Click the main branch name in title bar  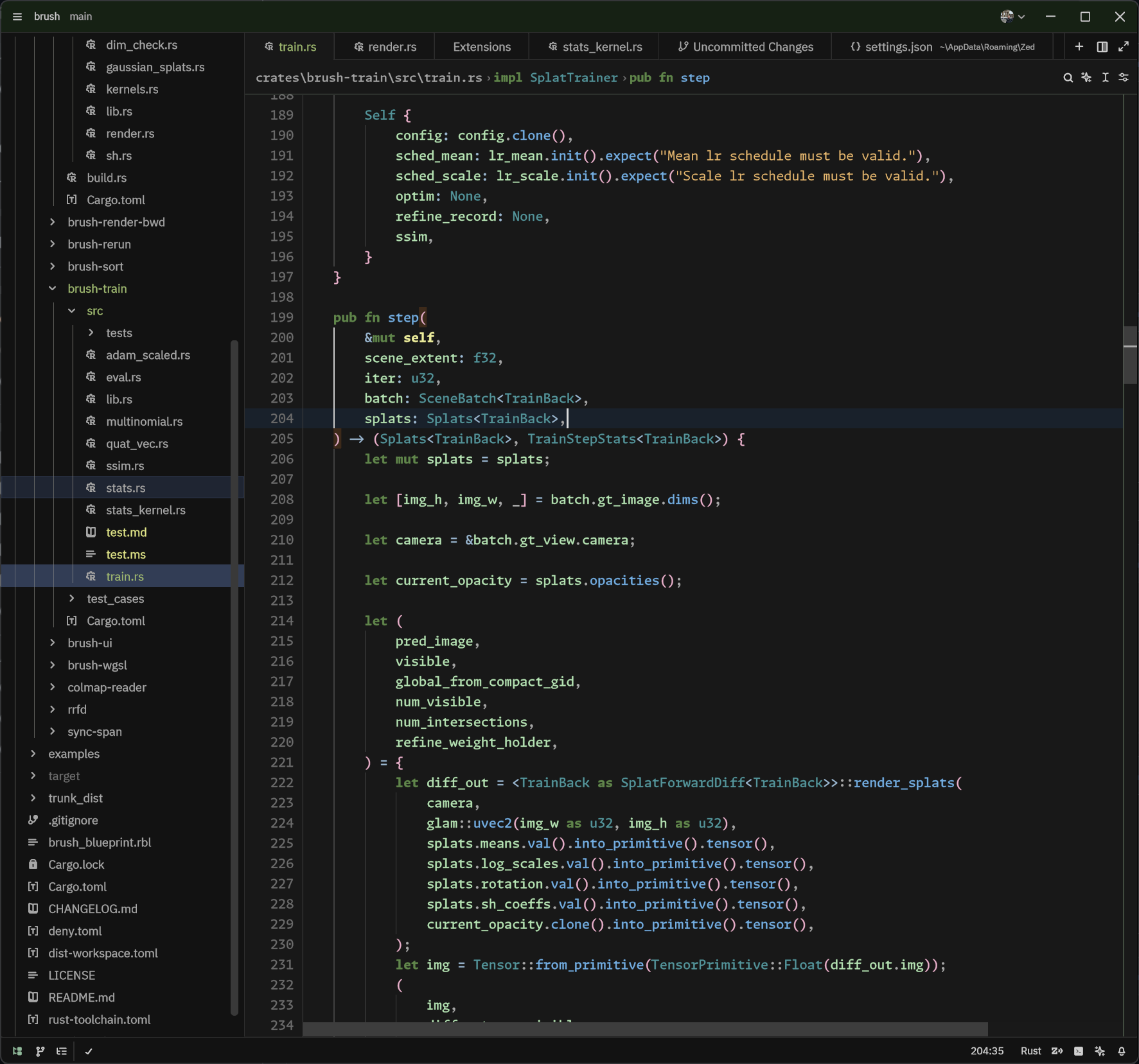click(81, 17)
